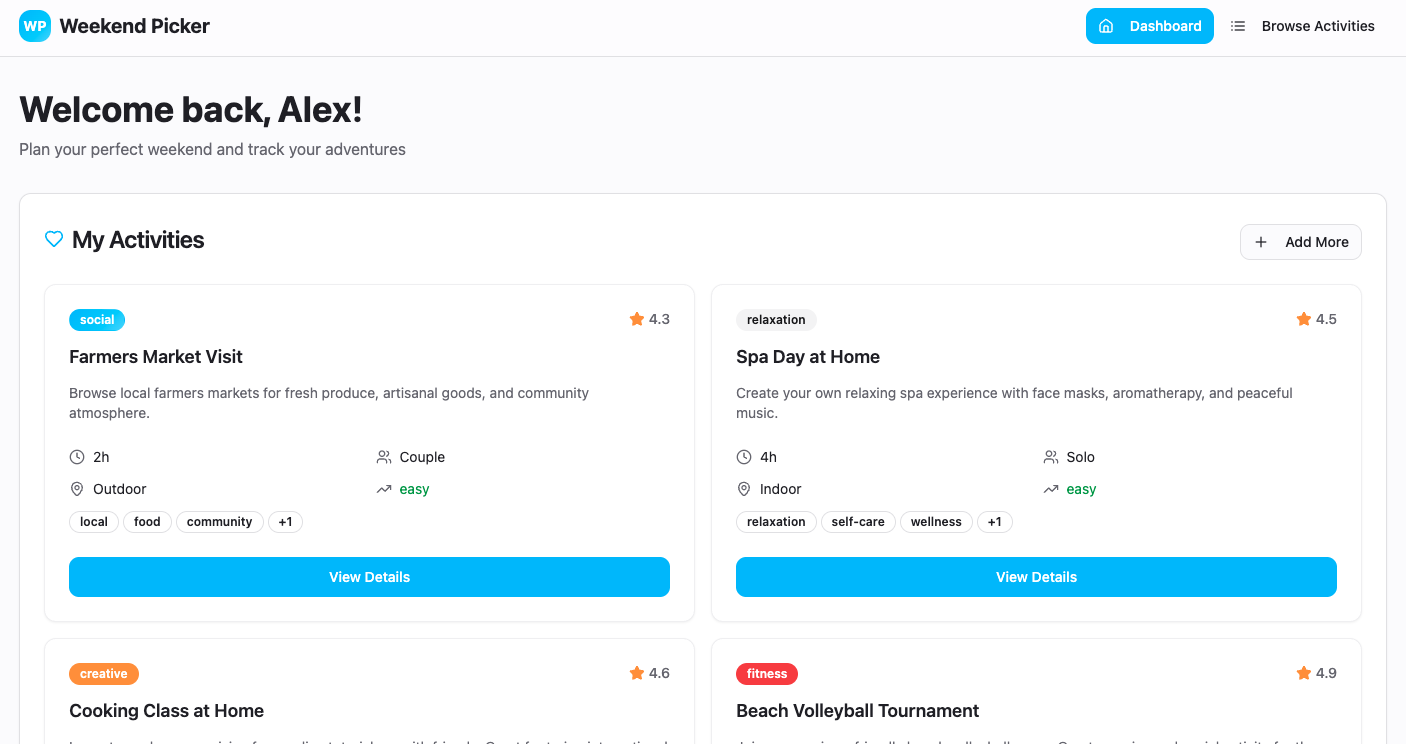
Task: Click the blue social category badge
Action: (97, 320)
